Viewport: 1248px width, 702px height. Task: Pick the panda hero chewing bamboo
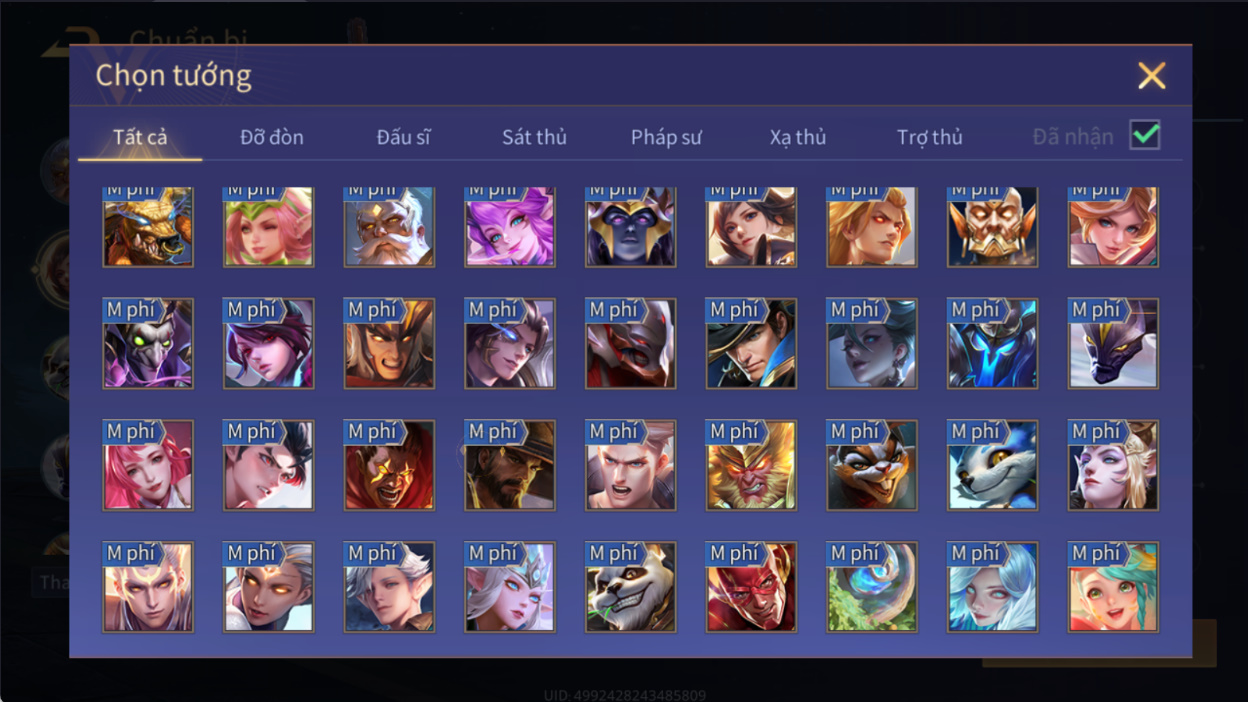click(630, 587)
